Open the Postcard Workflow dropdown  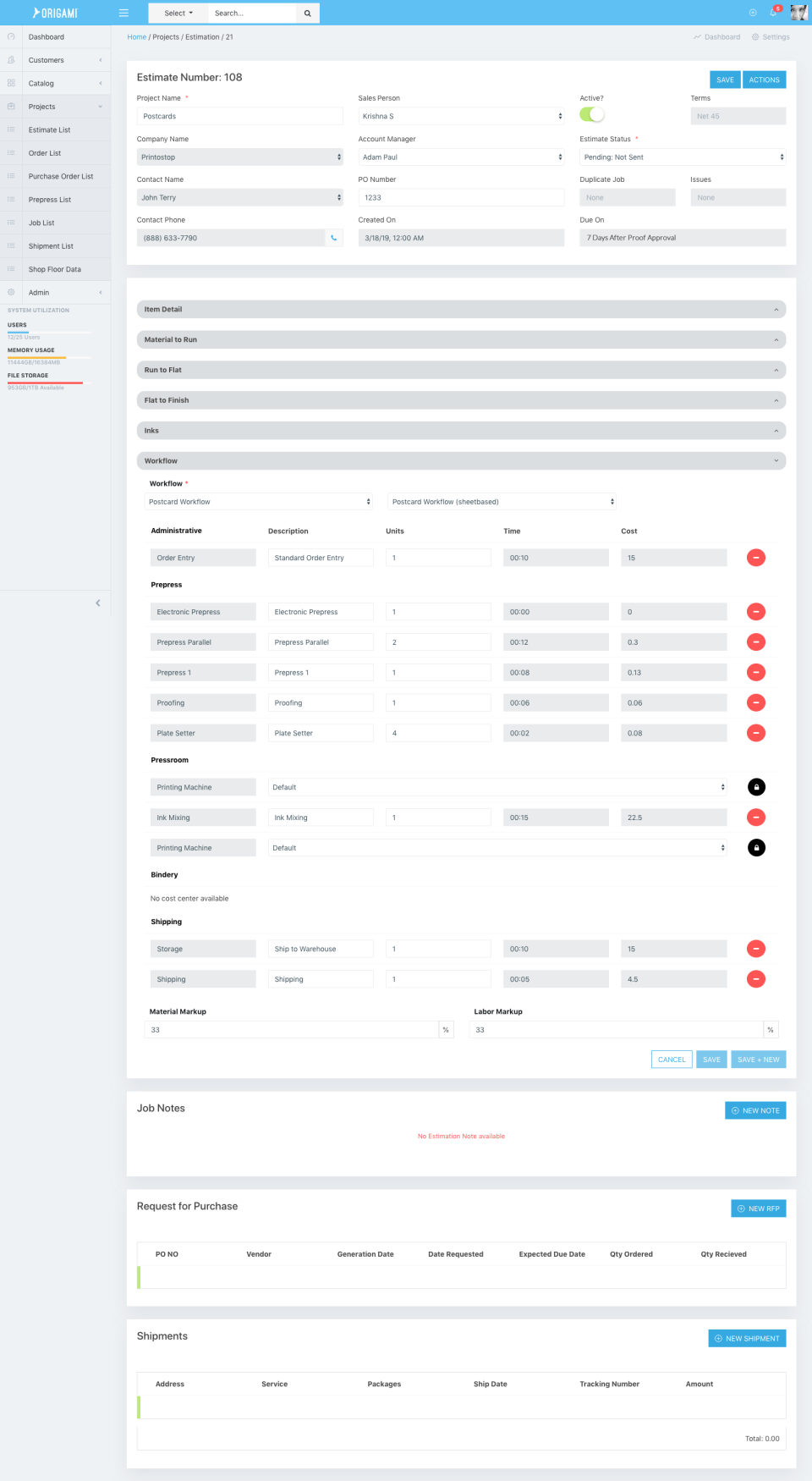coord(259,502)
